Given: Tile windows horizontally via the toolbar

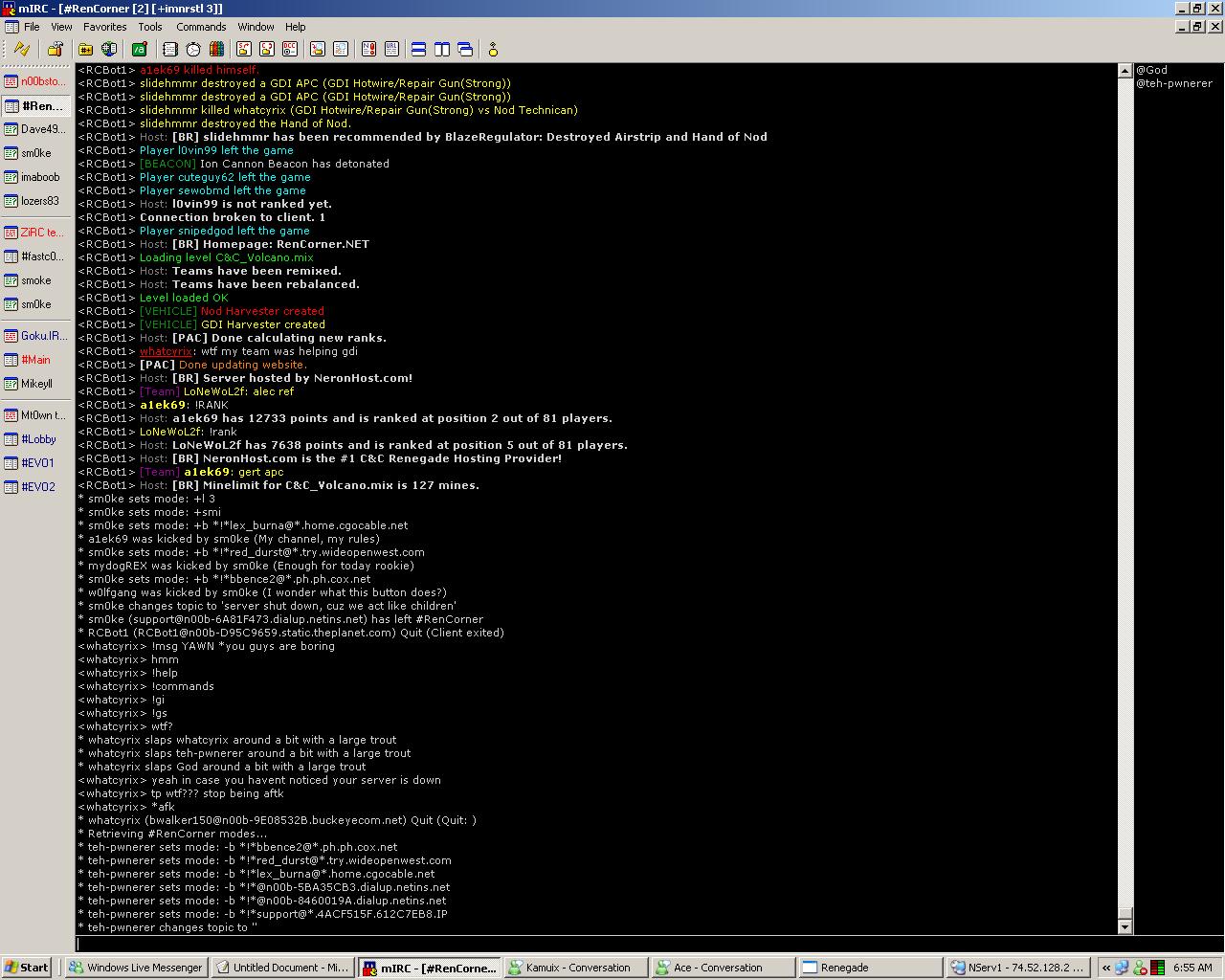Looking at the screenshot, I should (x=418, y=49).
